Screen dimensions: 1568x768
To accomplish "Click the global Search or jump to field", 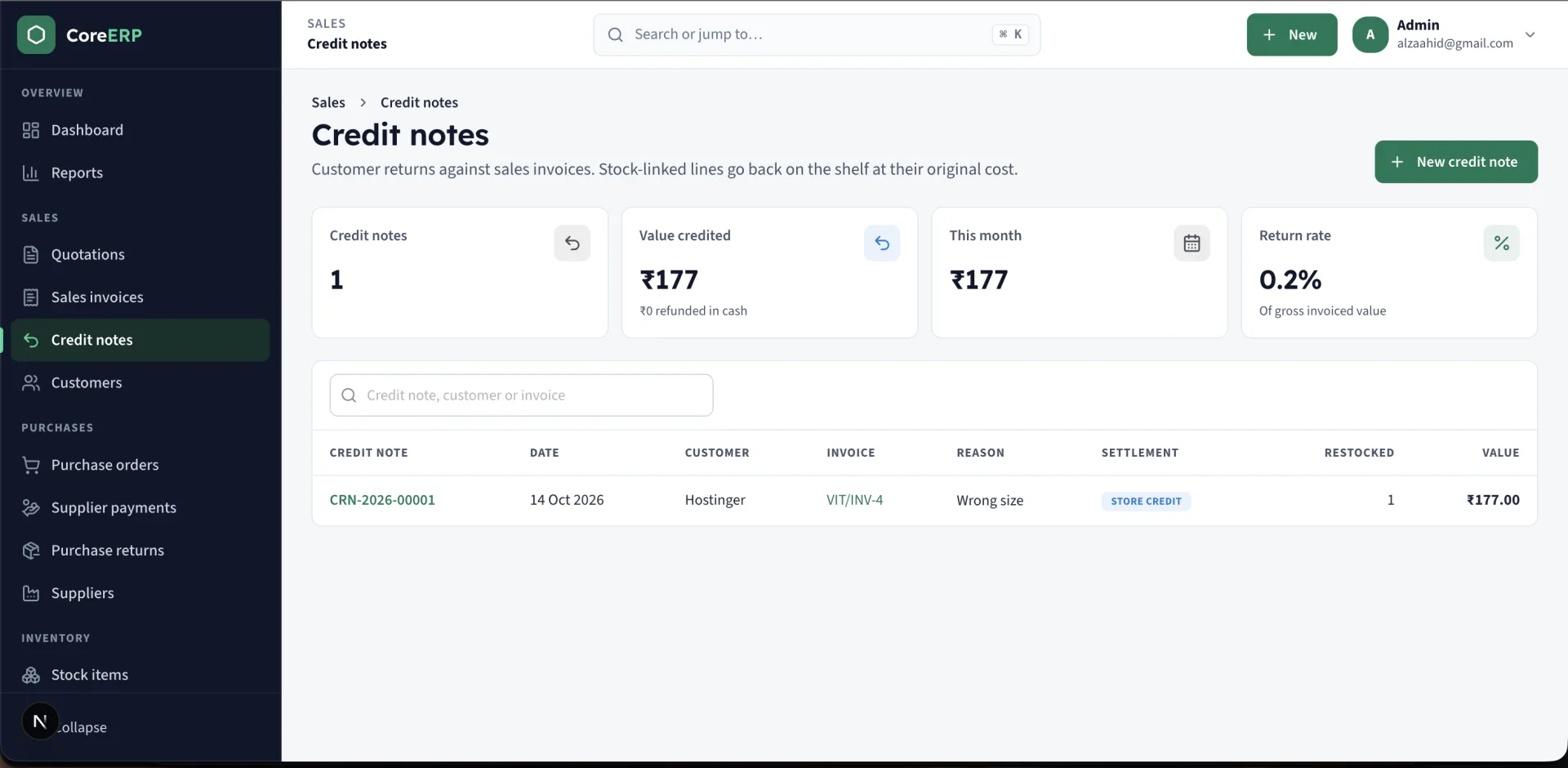I will click(817, 34).
